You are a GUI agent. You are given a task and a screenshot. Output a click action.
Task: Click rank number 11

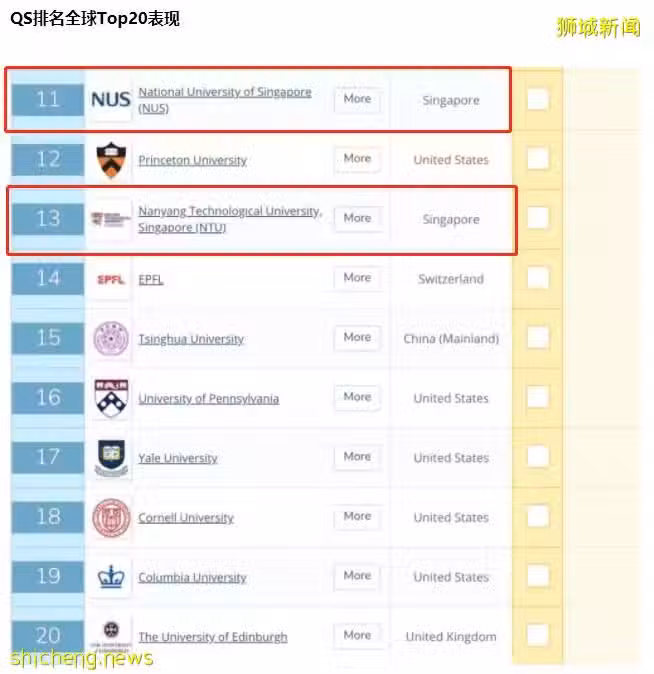[x=48, y=100]
